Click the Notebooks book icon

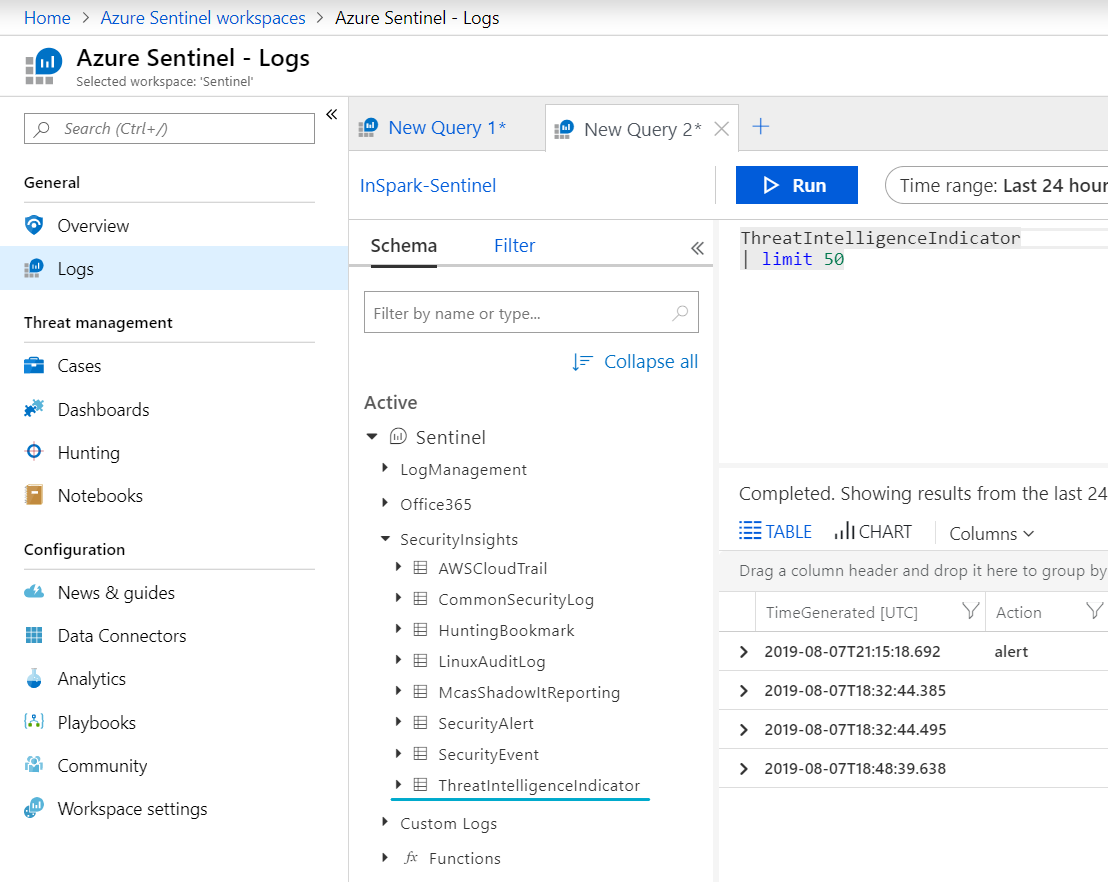pos(33,495)
